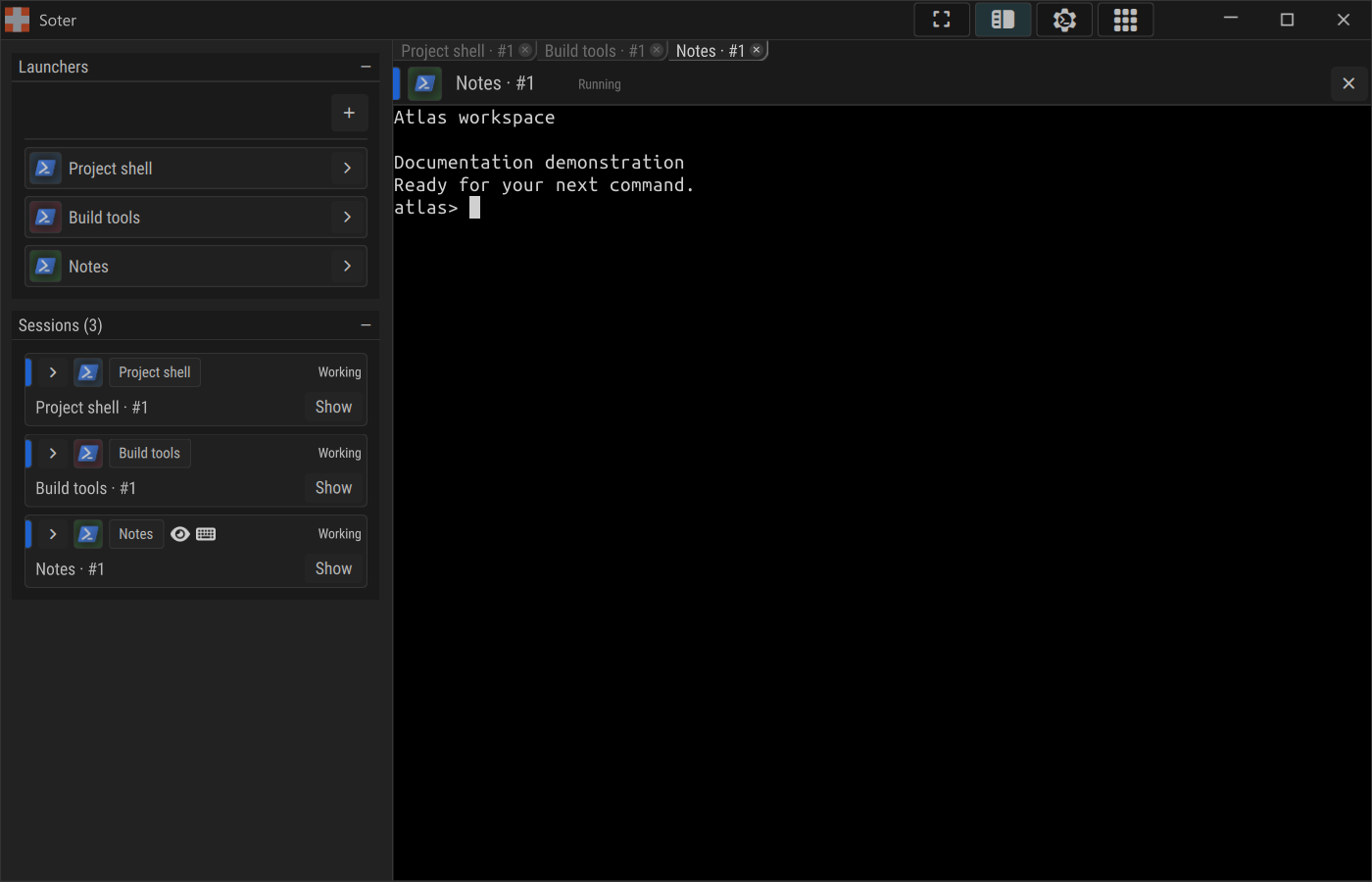Toggle fullscreen view icon in title bar
This screenshot has height=882, width=1372.
pyautogui.click(x=942, y=20)
